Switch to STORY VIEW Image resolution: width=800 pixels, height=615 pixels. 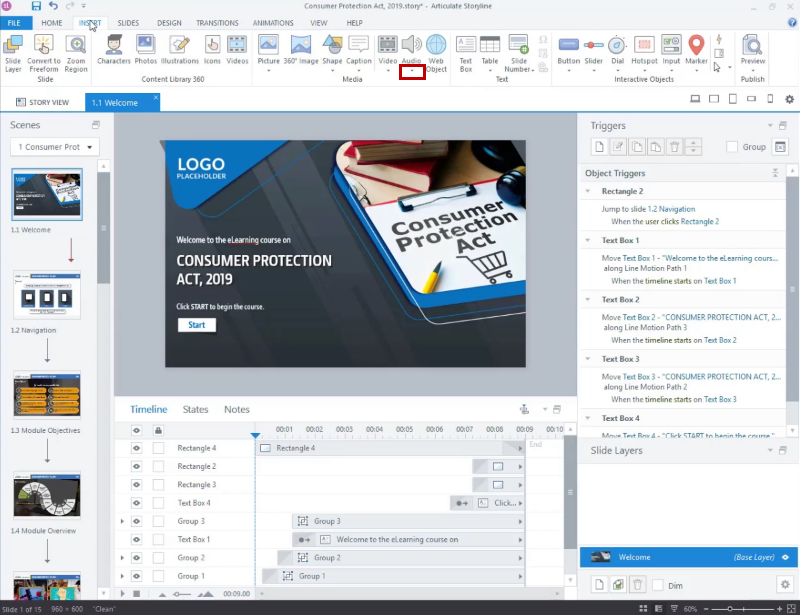[x=42, y=102]
